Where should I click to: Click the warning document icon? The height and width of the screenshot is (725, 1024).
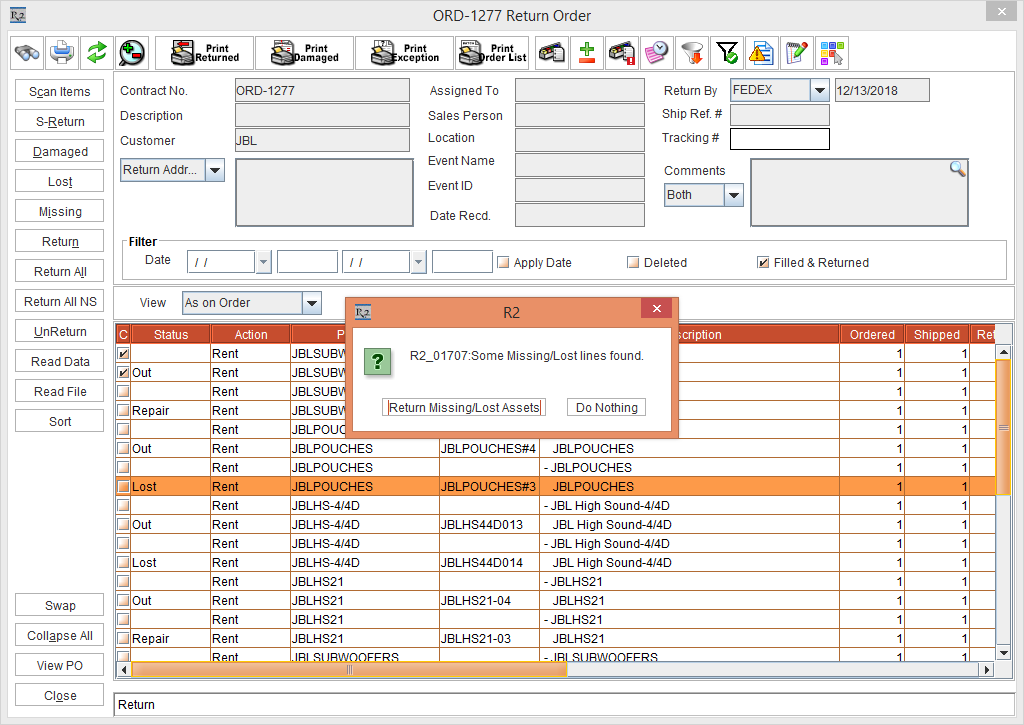point(761,53)
